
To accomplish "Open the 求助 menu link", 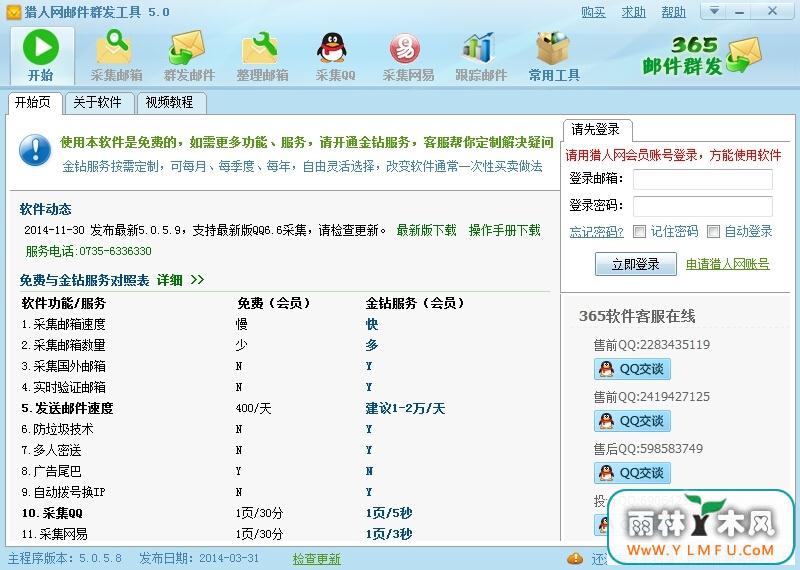I will tap(633, 12).
